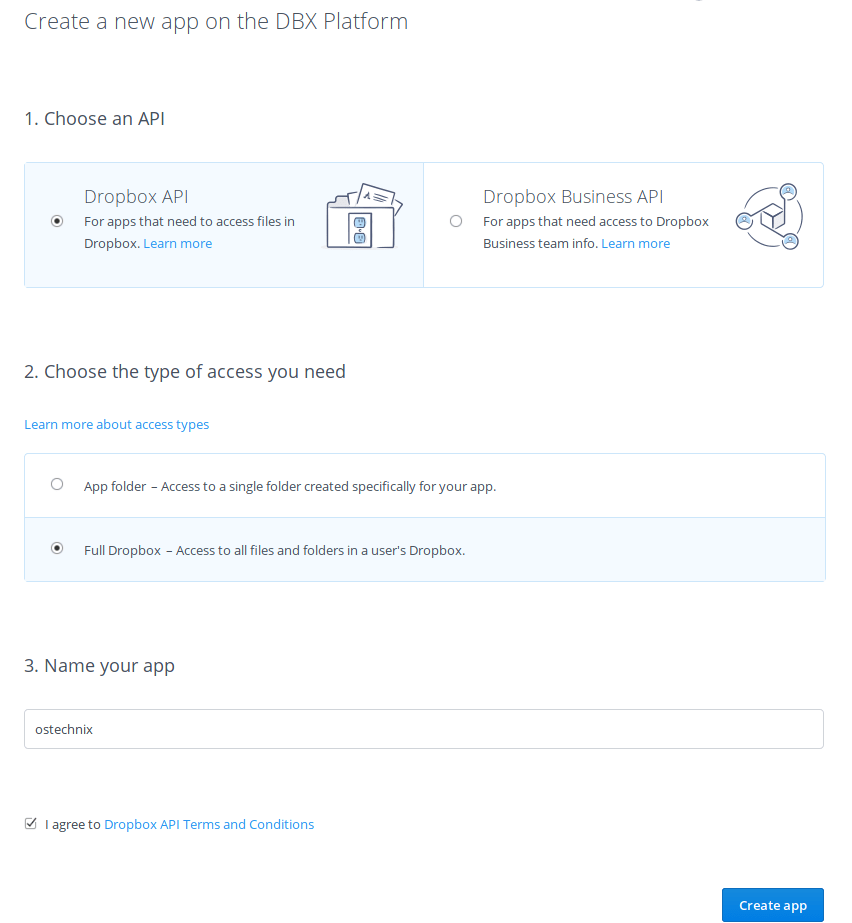
Task: Select the Dropbox Business API radio button
Action: coord(456,221)
